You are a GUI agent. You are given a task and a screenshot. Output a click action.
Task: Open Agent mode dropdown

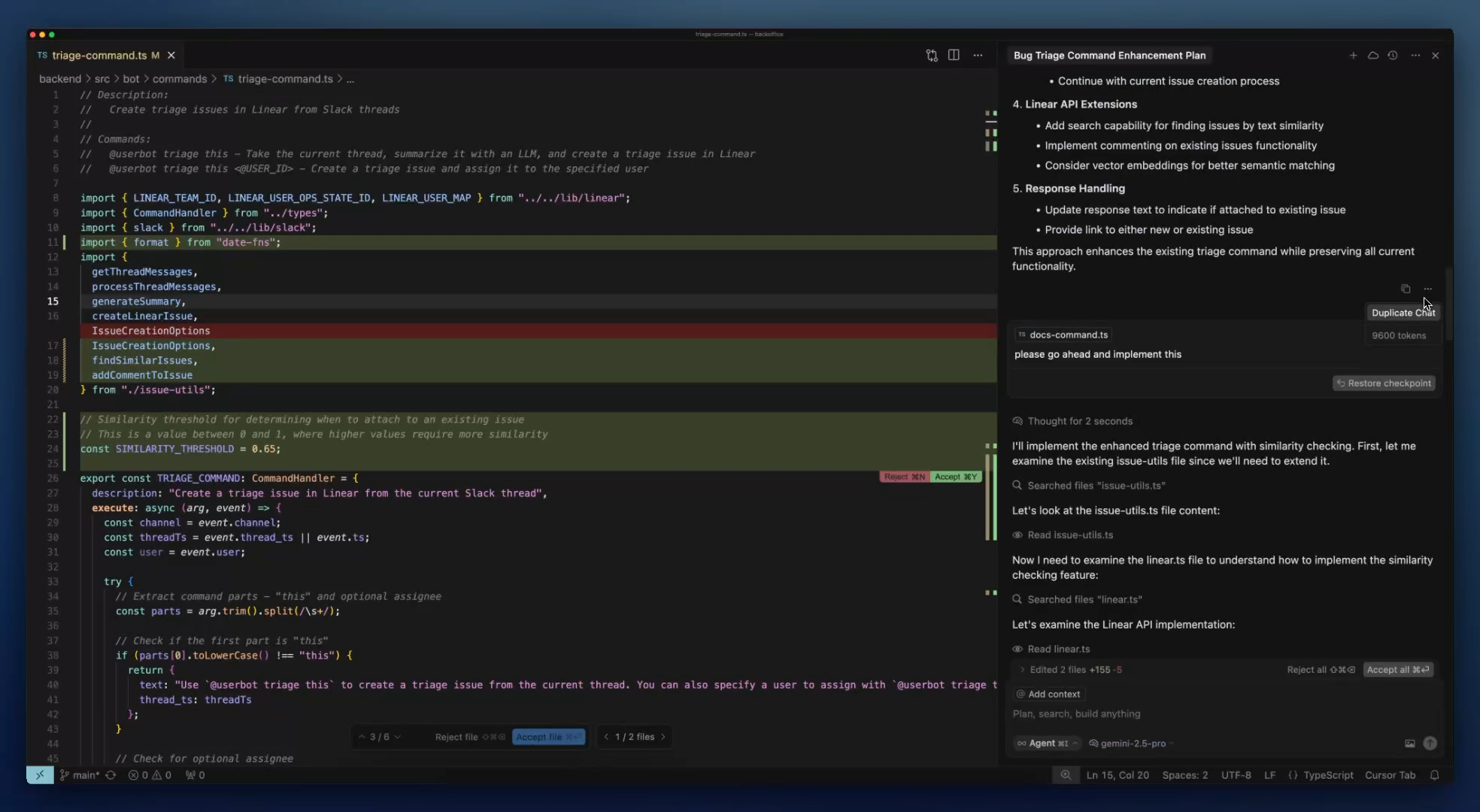point(1047,744)
